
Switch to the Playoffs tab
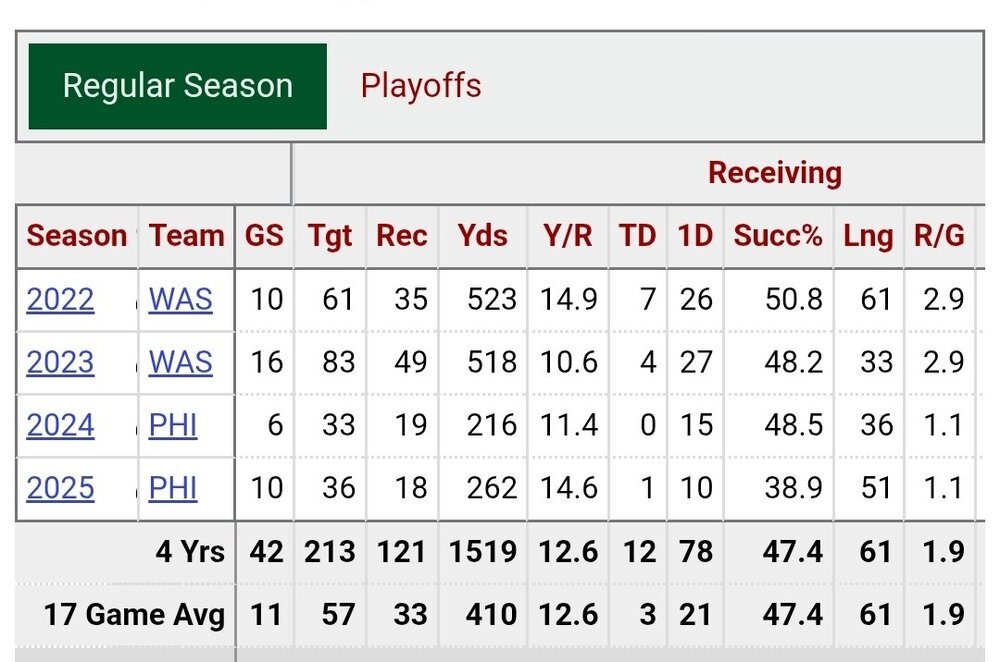[421, 86]
